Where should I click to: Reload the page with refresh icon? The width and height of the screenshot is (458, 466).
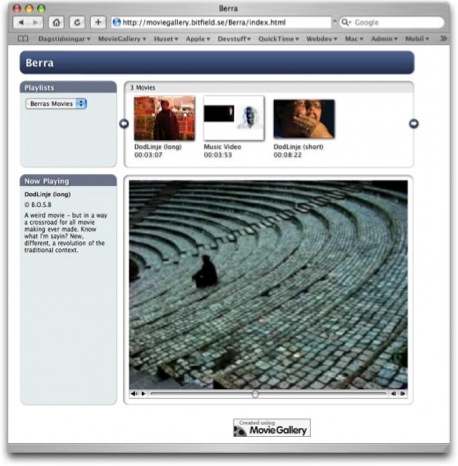click(x=77, y=22)
